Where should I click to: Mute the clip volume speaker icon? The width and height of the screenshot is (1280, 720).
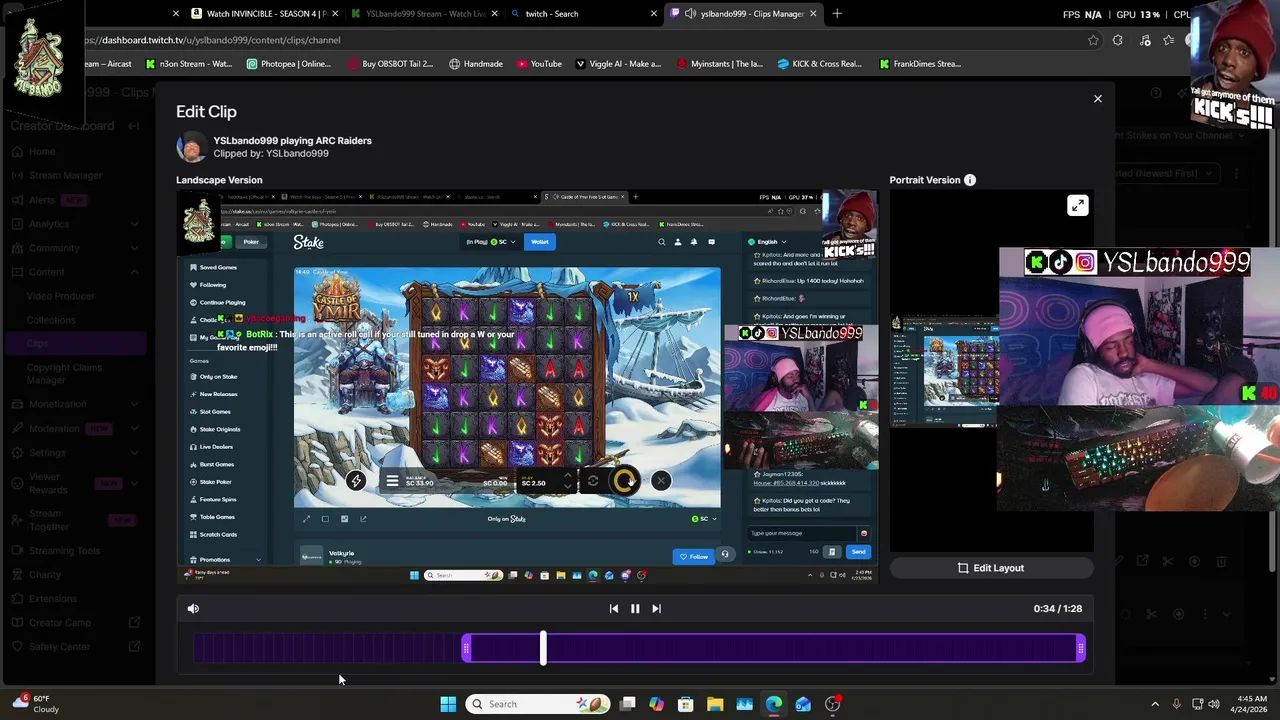[193, 608]
